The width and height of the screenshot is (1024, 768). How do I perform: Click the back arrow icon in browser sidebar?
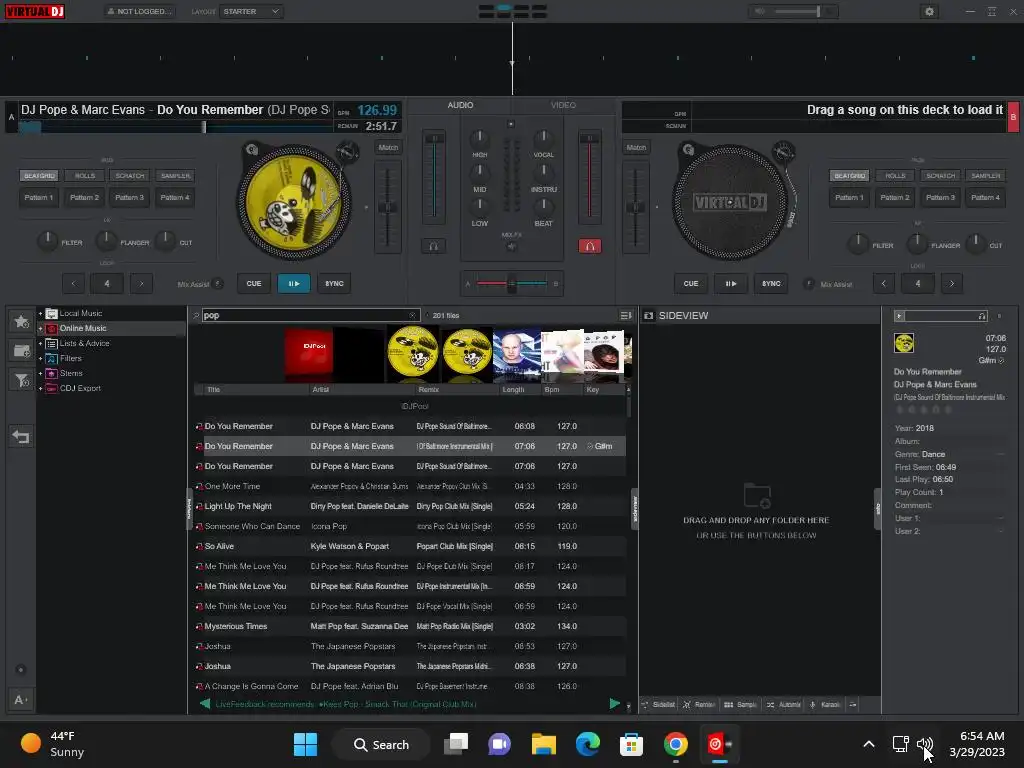tap(21, 436)
